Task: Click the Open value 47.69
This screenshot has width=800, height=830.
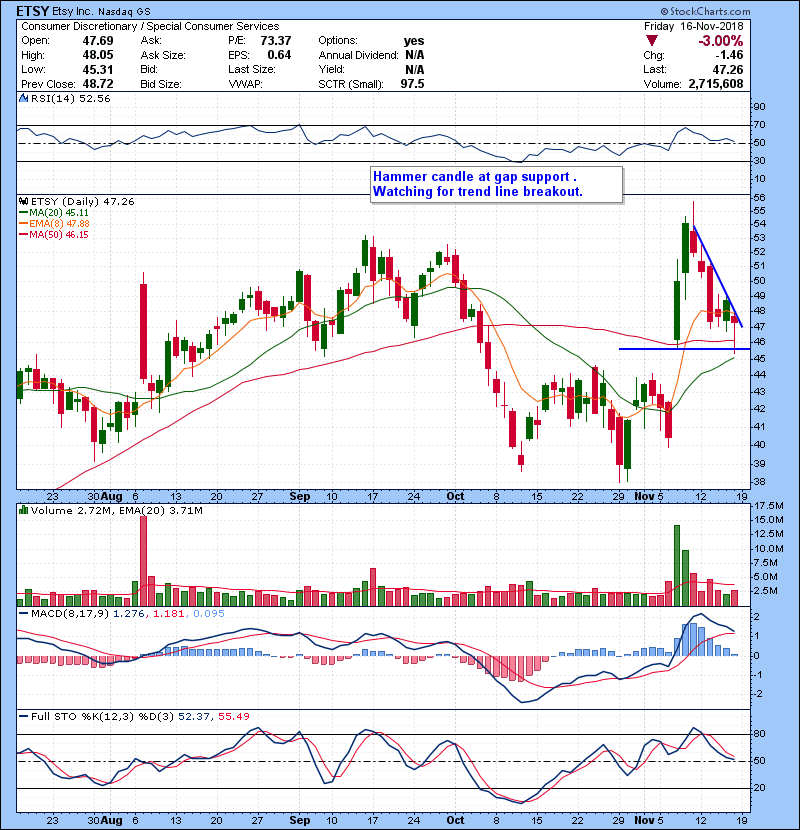Action: tap(97, 41)
